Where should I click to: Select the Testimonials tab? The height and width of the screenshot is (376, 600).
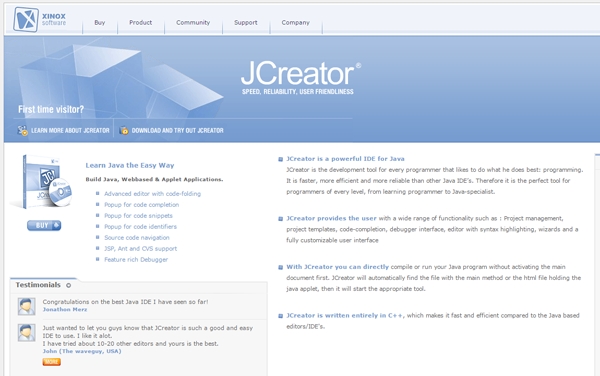point(38,285)
